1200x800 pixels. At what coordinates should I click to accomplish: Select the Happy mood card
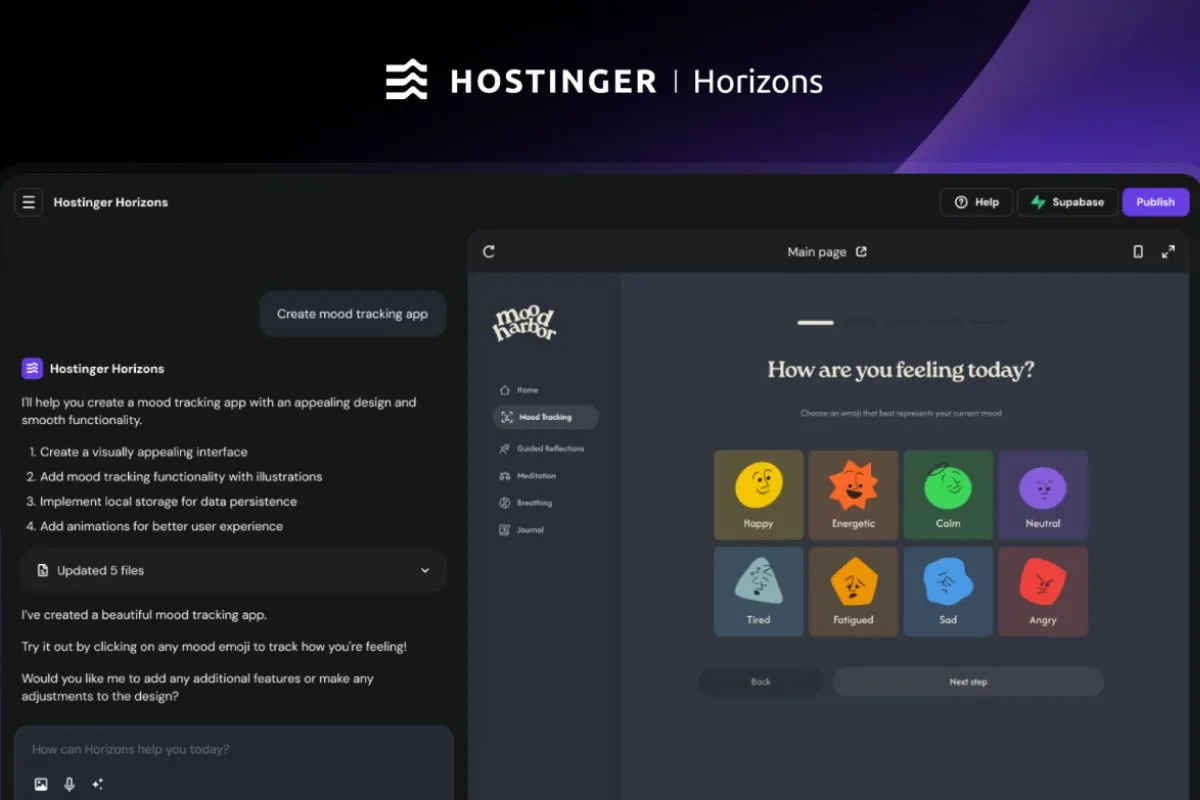click(759, 493)
